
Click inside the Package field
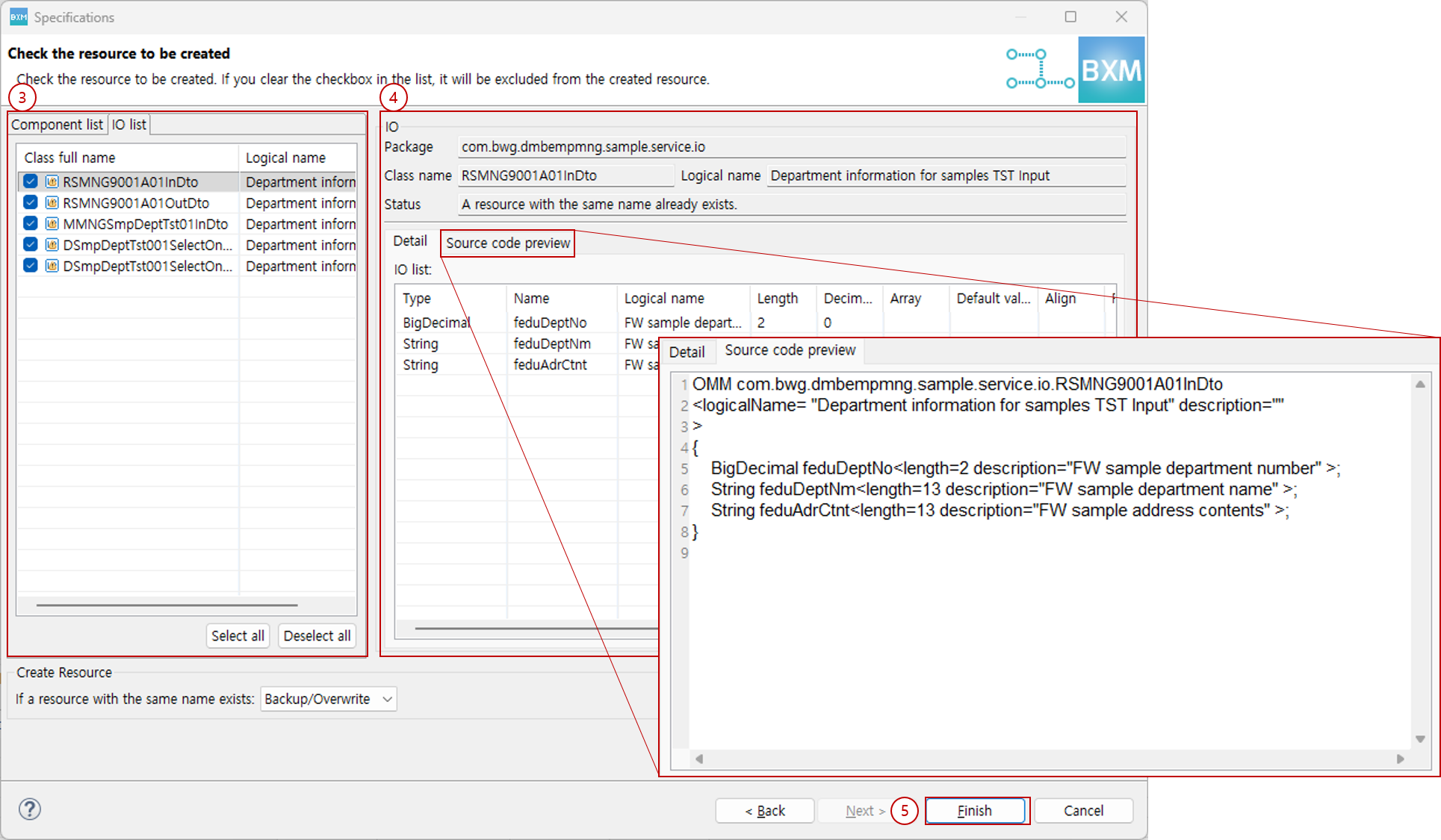[x=792, y=146]
